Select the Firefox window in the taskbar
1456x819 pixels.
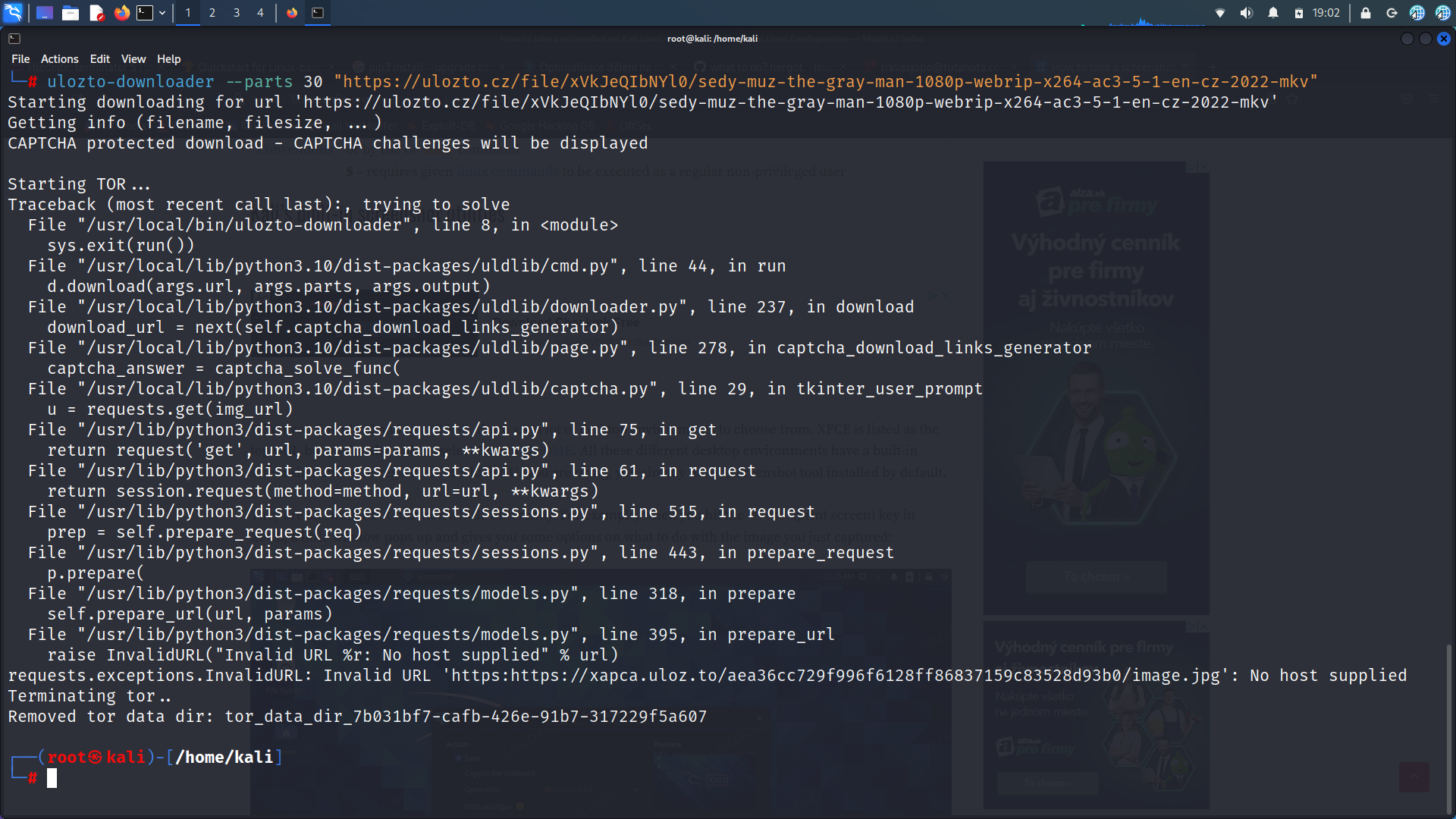pyautogui.click(x=292, y=13)
